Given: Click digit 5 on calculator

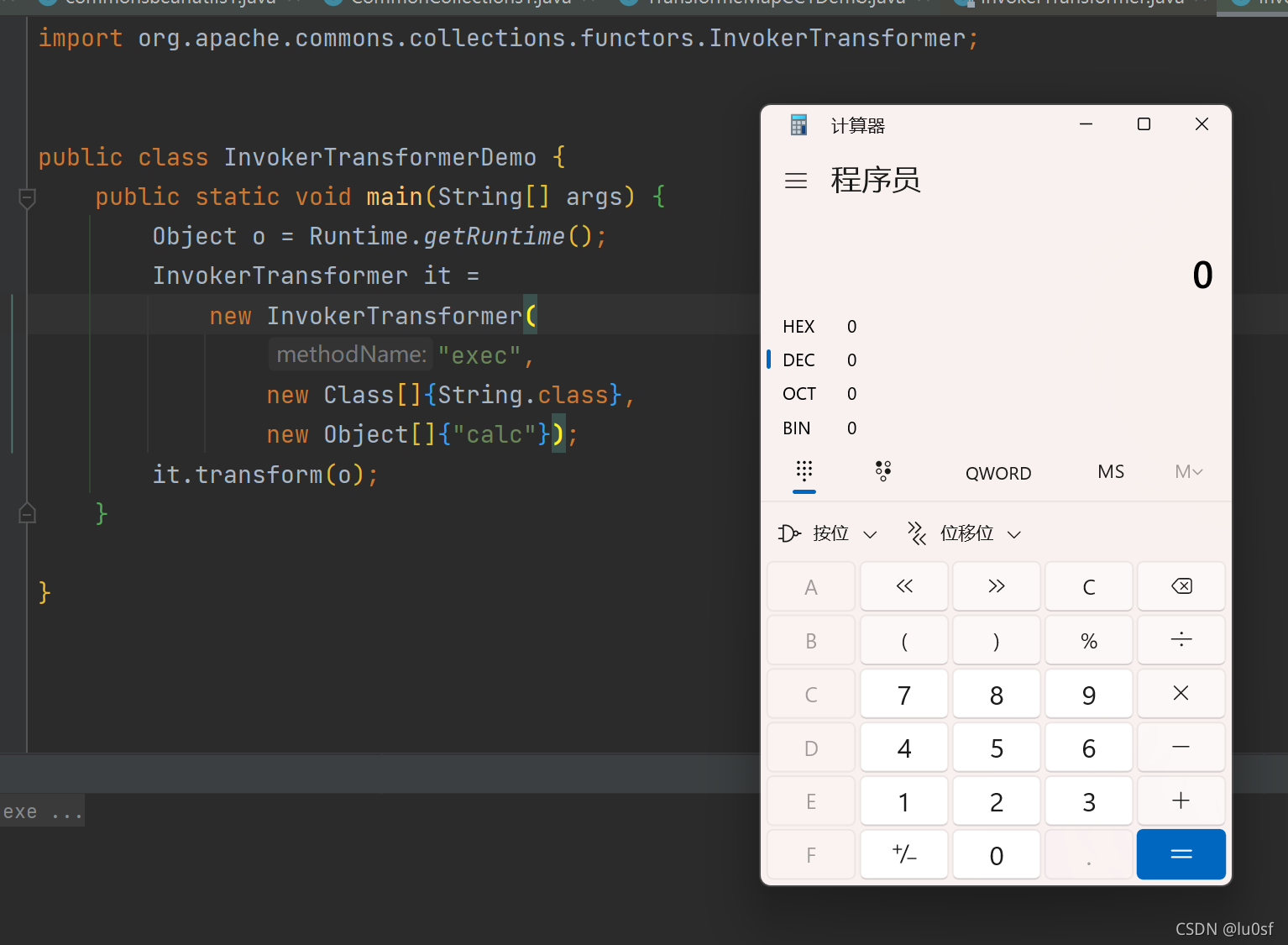Looking at the screenshot, I should [997, 748].
